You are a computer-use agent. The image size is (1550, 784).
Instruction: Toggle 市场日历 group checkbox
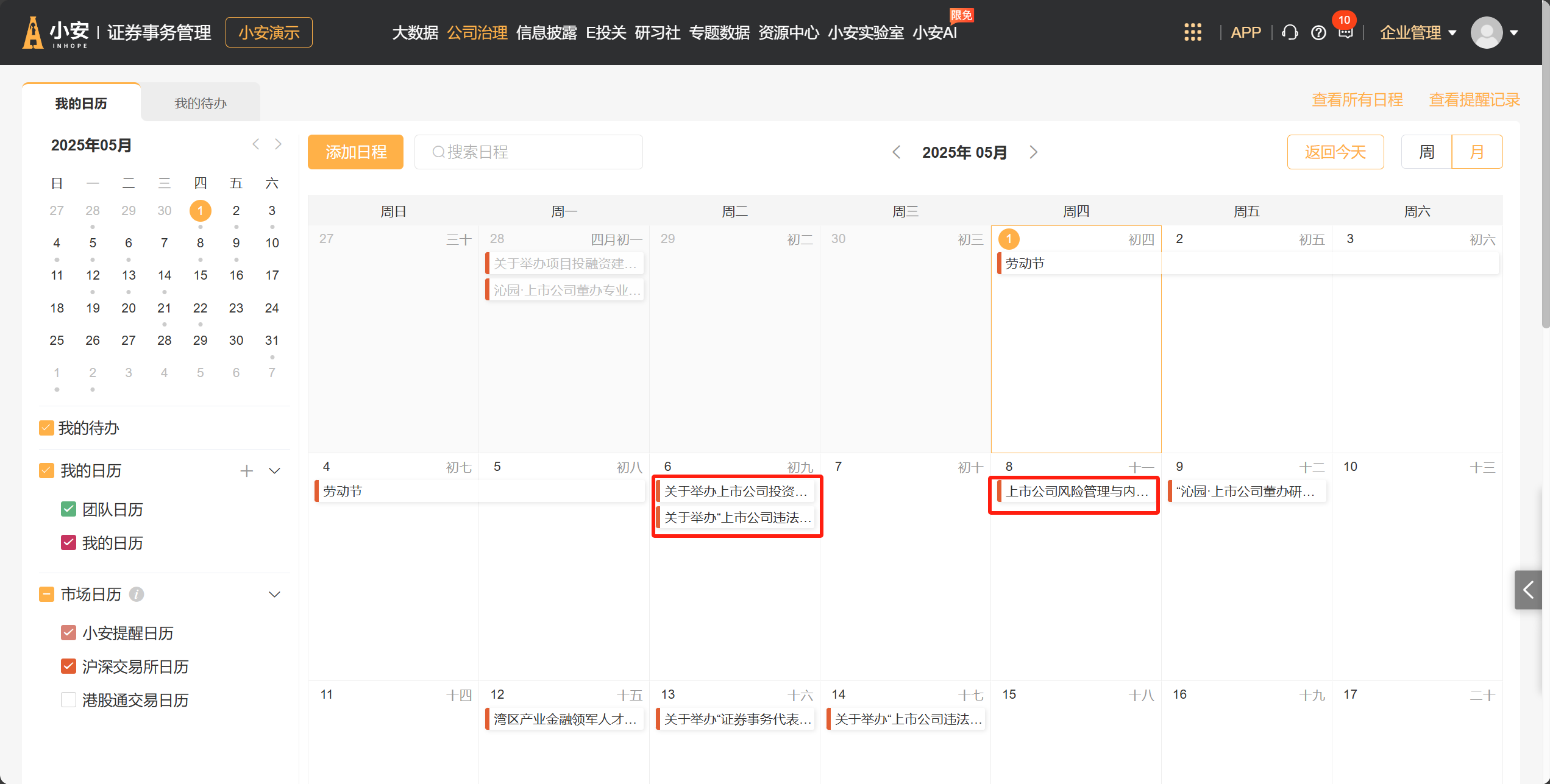point(46,594)
